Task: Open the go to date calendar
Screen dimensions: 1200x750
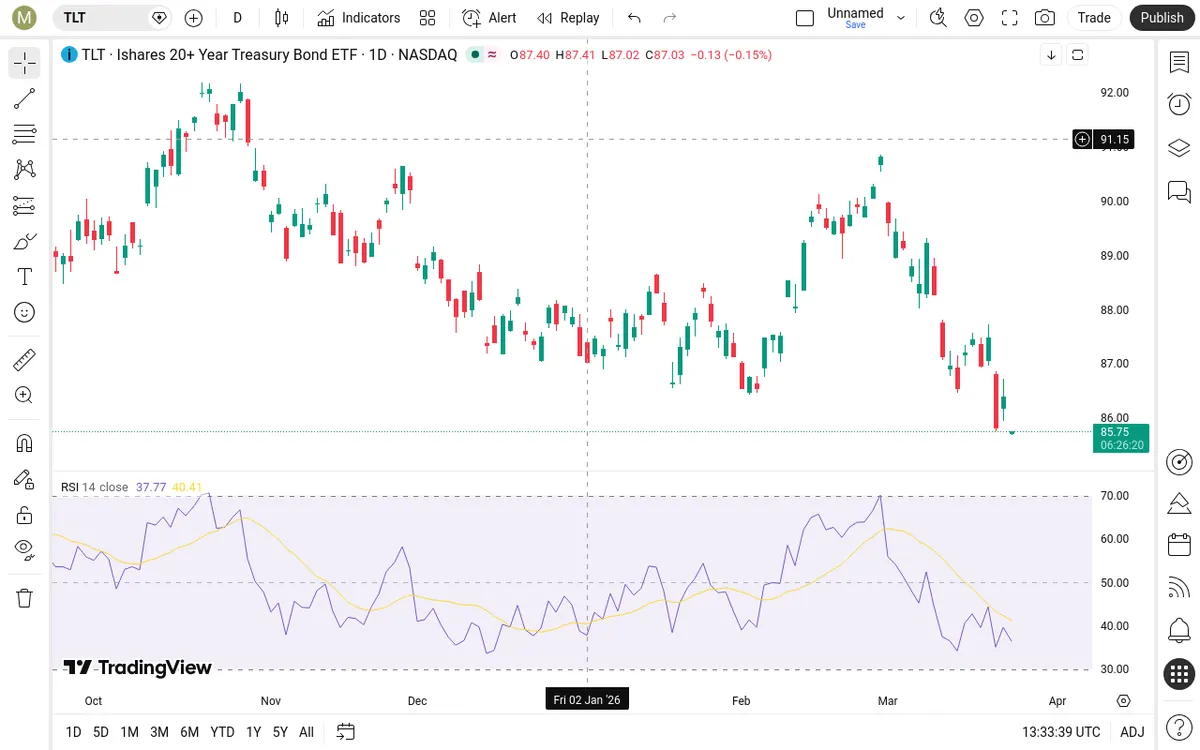Action: click(346, 732)
